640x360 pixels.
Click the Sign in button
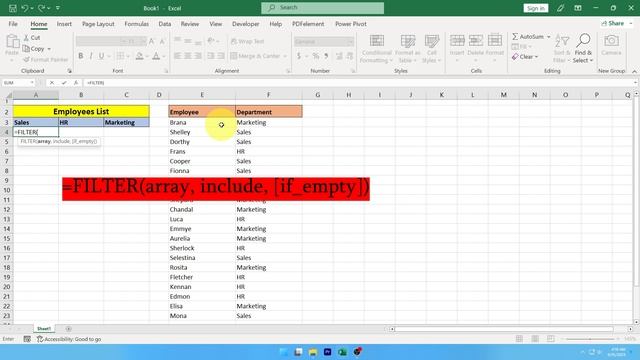tap(536, 8)
